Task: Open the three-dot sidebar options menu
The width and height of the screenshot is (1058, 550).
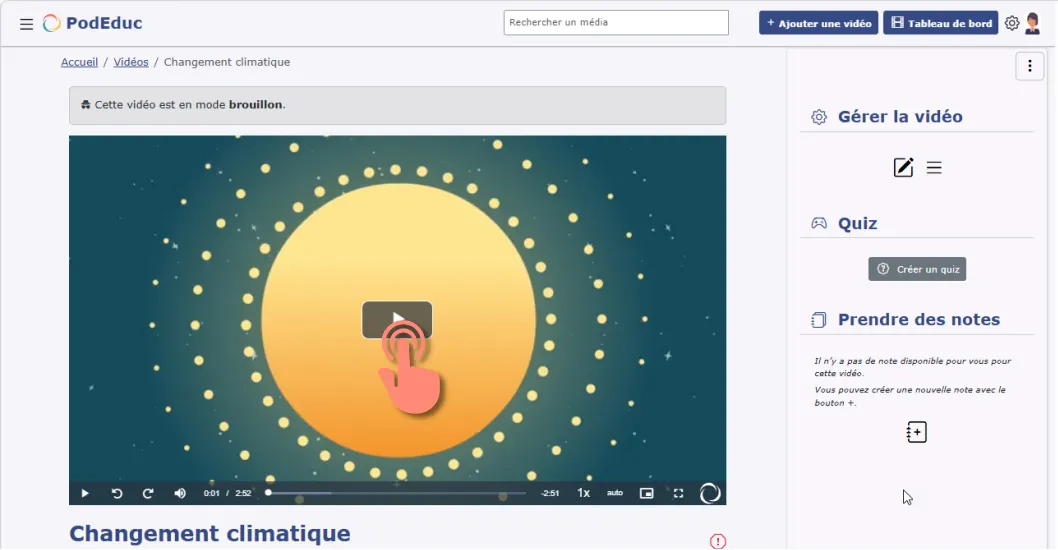Action: click(x=1029, y=66)
